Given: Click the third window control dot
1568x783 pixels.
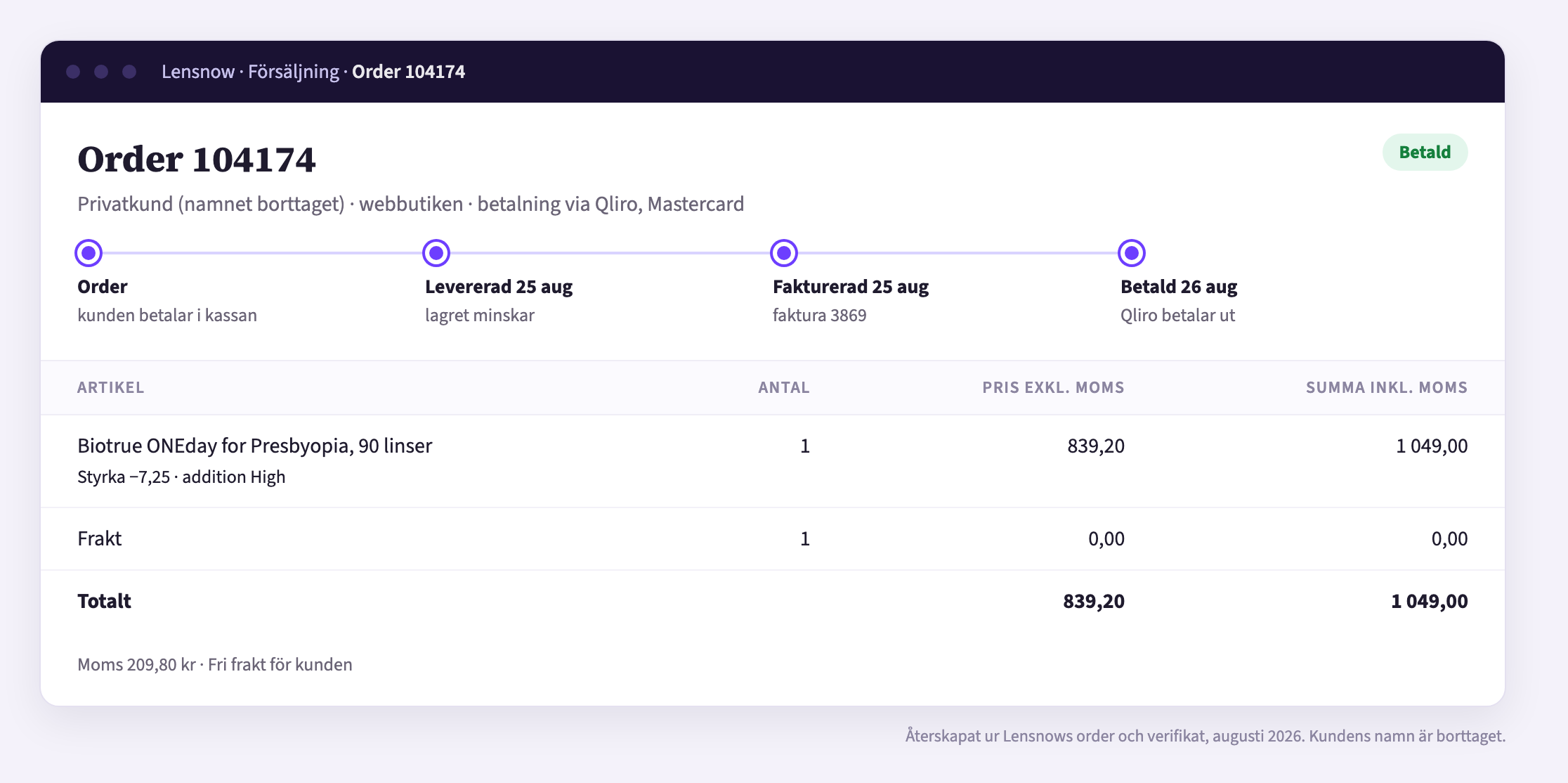Looking at the screenshot, I should point(129,72).
